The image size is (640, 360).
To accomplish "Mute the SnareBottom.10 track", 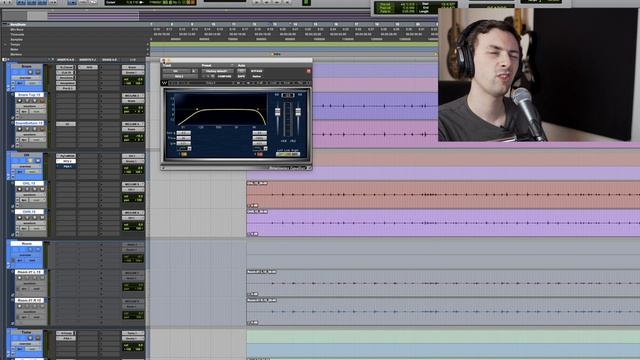I will (42, 129).
